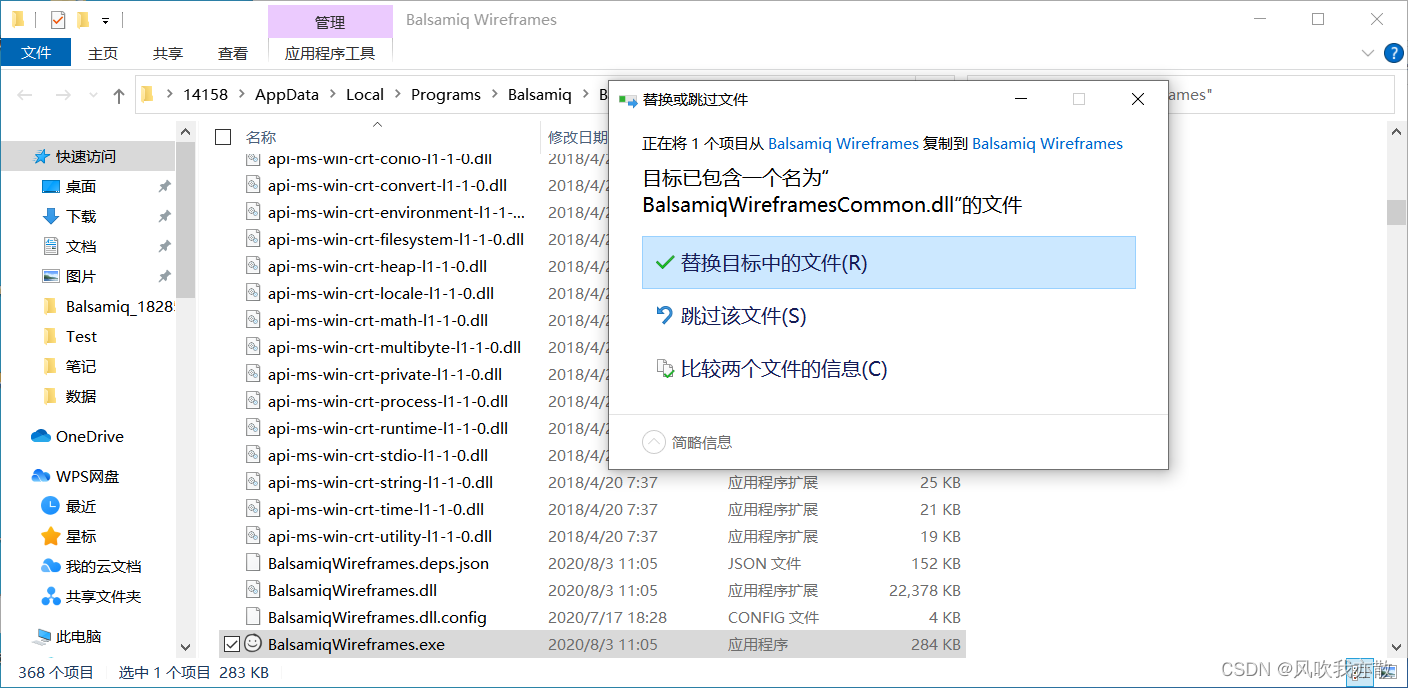Uncheck the BalsamiqWireframes.exe row checkbox
The width and height of the screenshot is (1408, 688).
[231, 644]
